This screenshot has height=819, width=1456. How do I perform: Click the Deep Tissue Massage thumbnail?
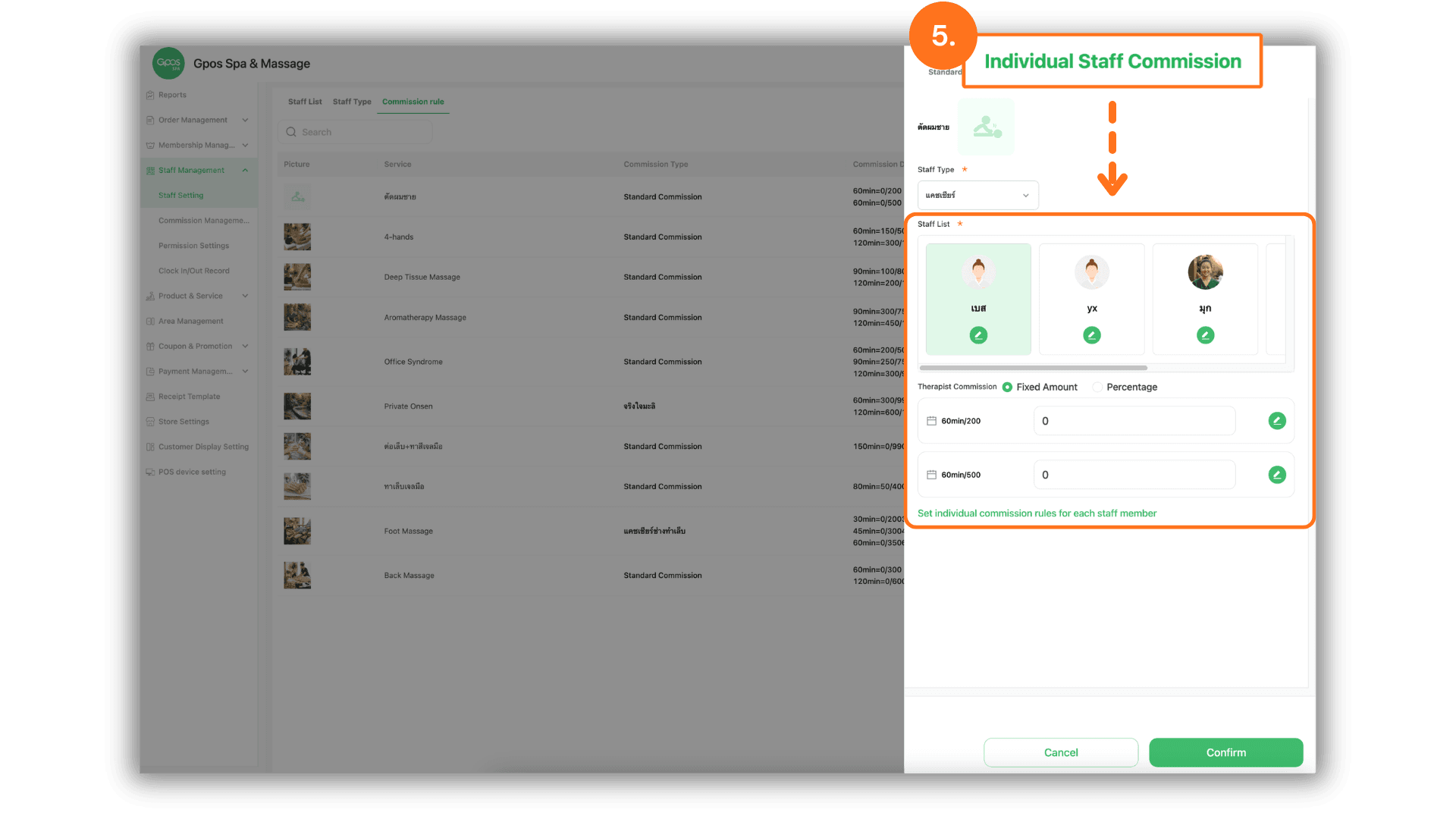pyautogui.click(x=297, y=277)
